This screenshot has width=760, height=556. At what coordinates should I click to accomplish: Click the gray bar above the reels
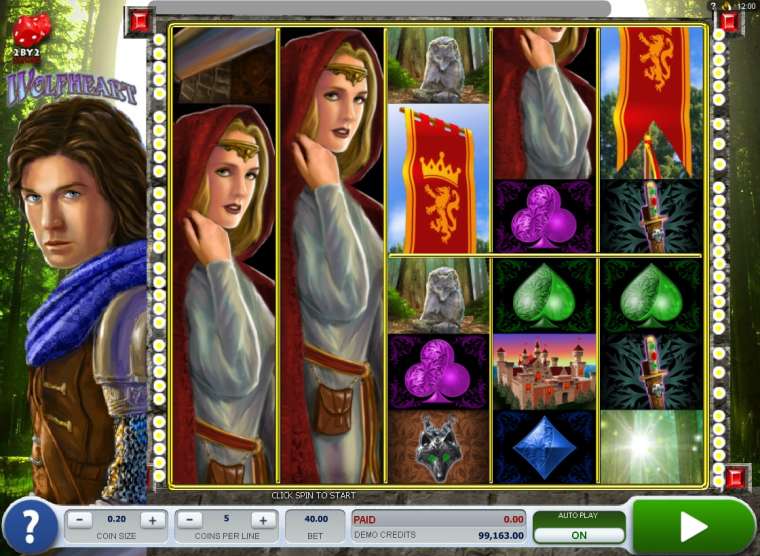pyautogui.click(x=380, y=9)
